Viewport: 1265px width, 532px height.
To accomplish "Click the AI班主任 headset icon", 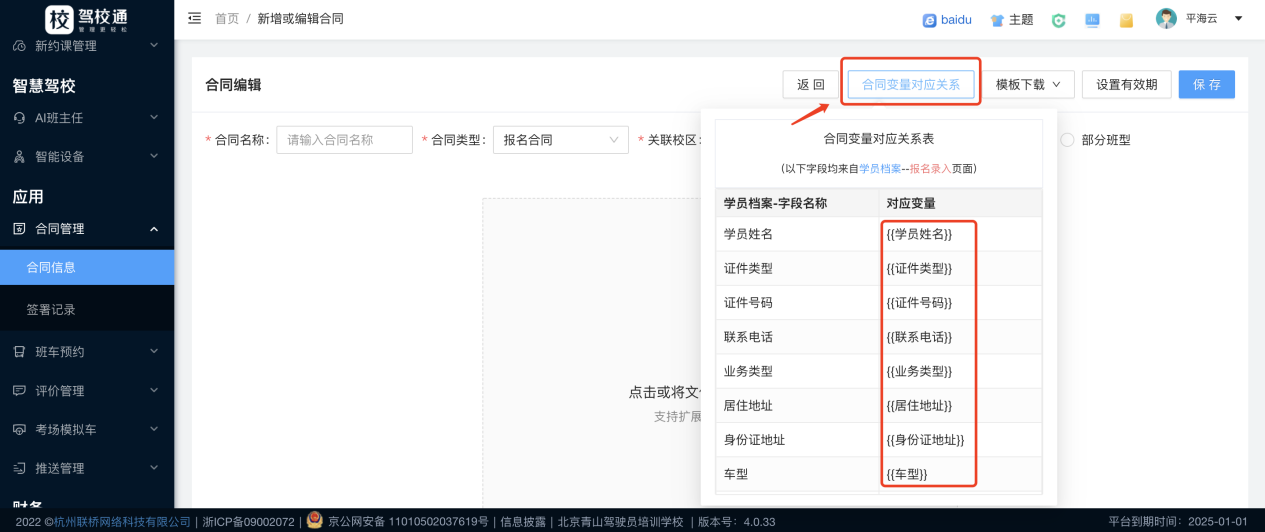I will [x=19, y=118].
